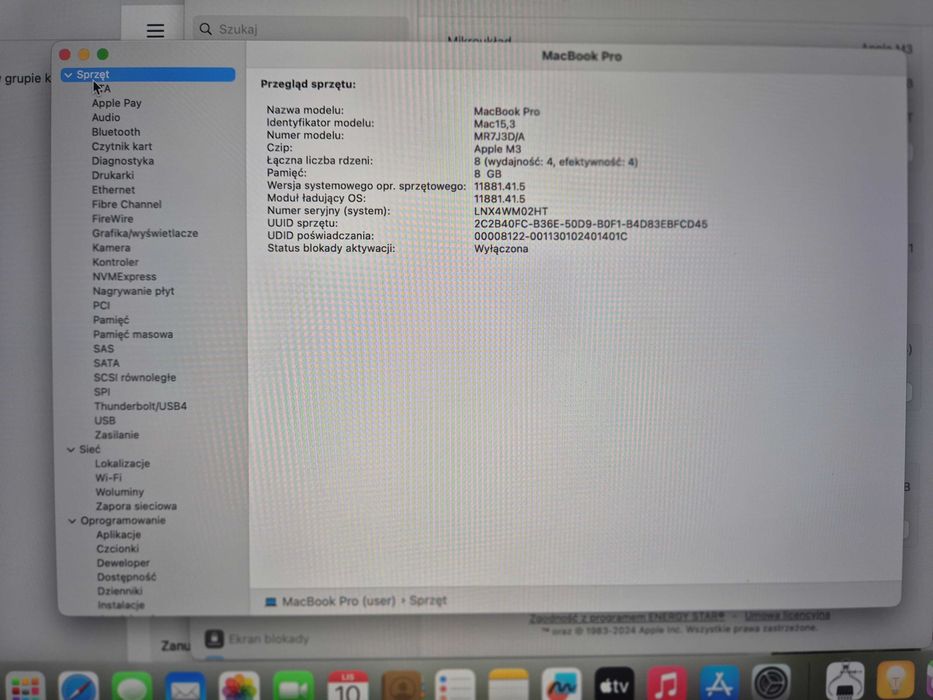Launch Safari from the Dock

(78, 687)
